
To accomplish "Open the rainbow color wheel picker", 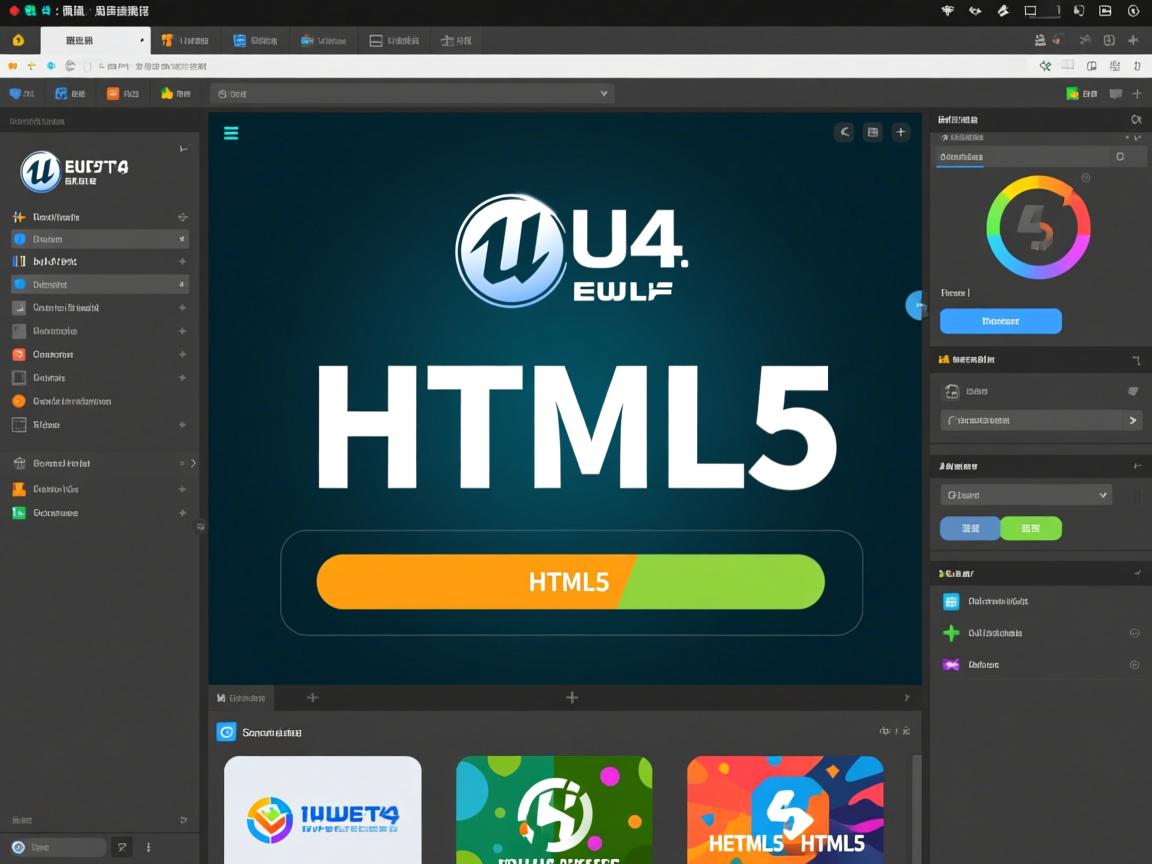I will (x=1038, y=227).
